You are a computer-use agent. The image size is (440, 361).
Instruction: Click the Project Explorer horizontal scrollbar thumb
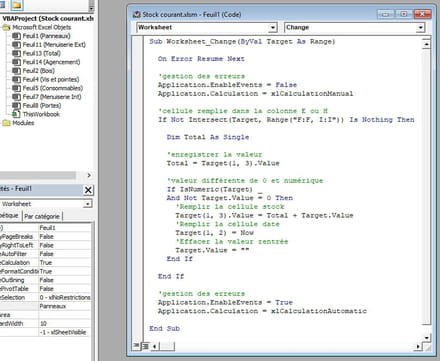click(x=38, y=175)
